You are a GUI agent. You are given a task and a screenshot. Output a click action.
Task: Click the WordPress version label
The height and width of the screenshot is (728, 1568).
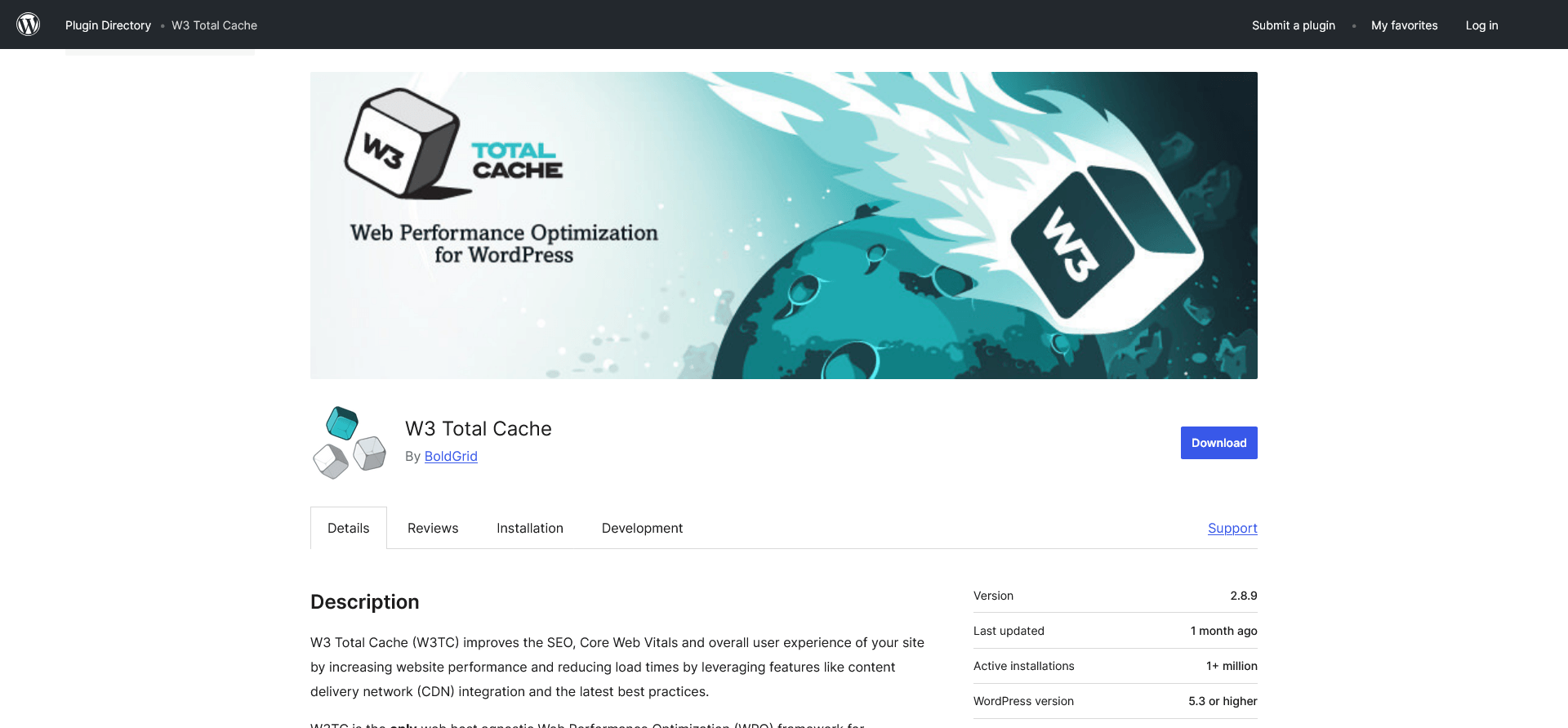(1023, 701)
